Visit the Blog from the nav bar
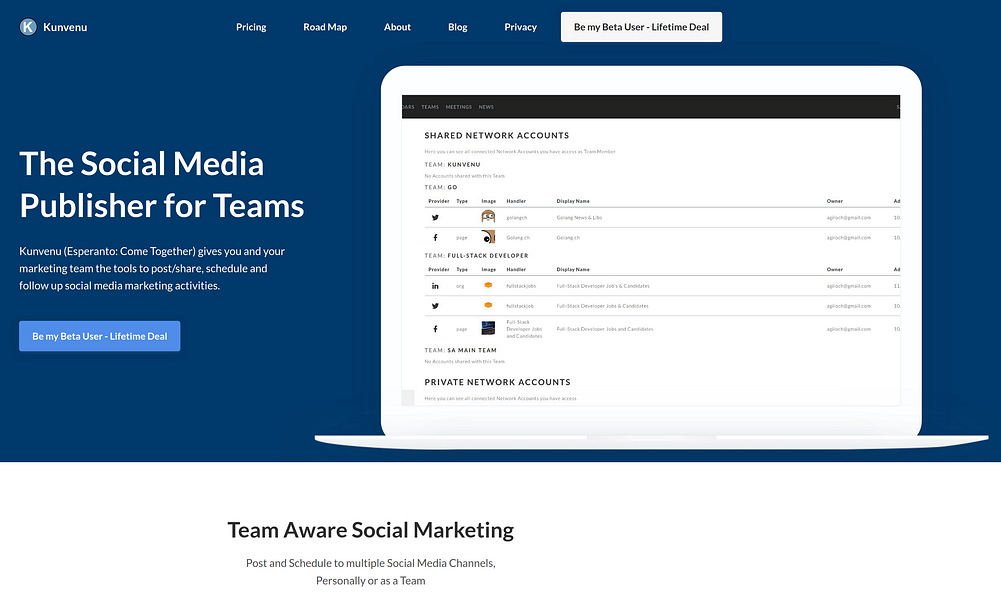Viewport: 1001px width, 600px height. click(x=458, y=27)
